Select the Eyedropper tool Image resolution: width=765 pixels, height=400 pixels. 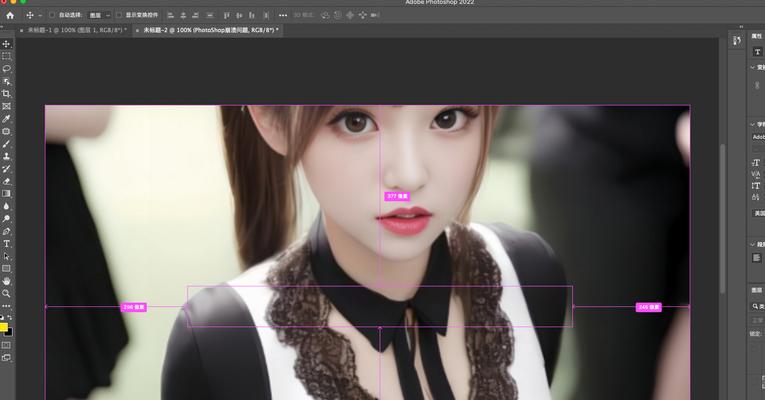(6, 119)
